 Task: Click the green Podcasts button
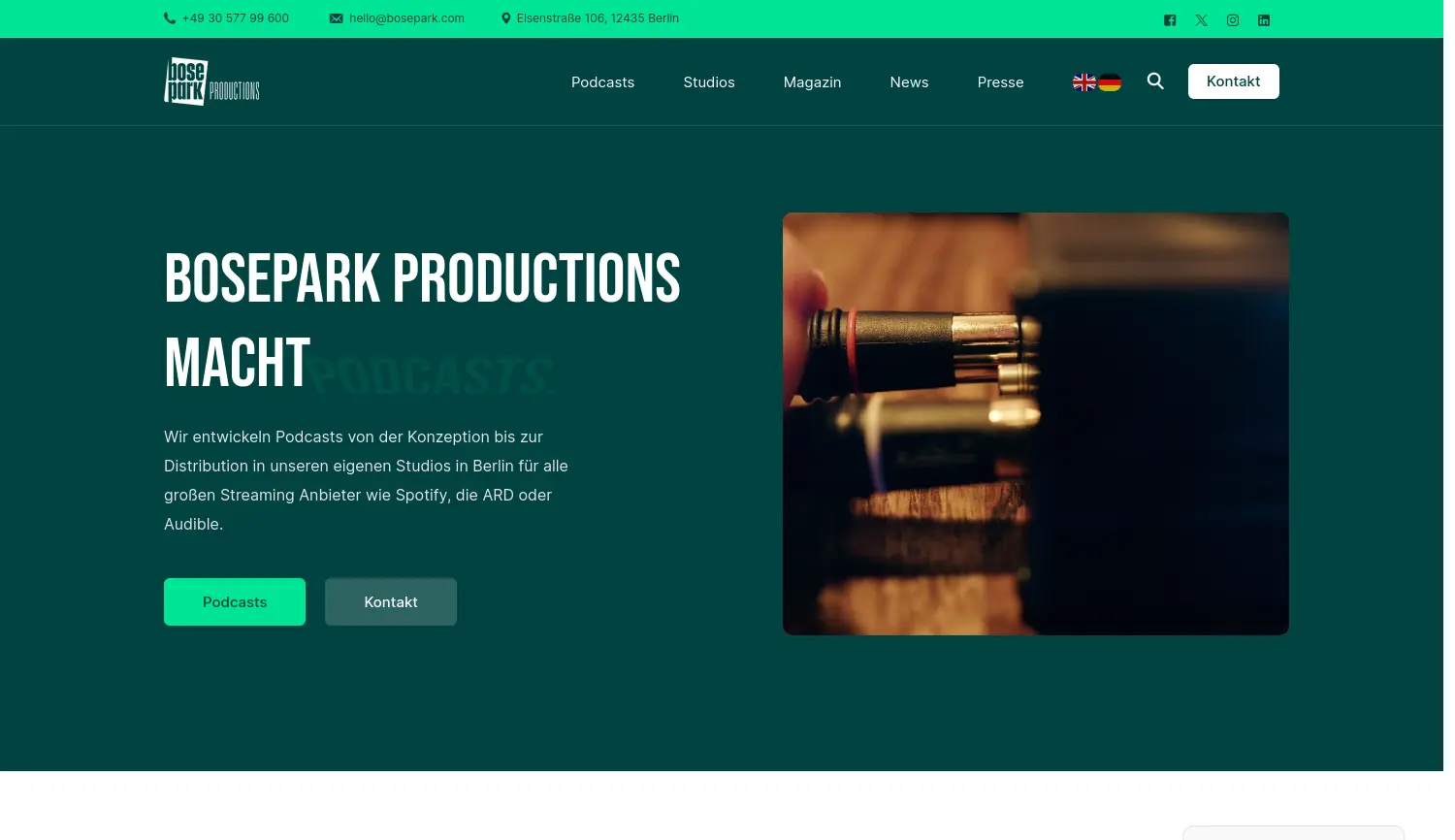coord(235,601)
